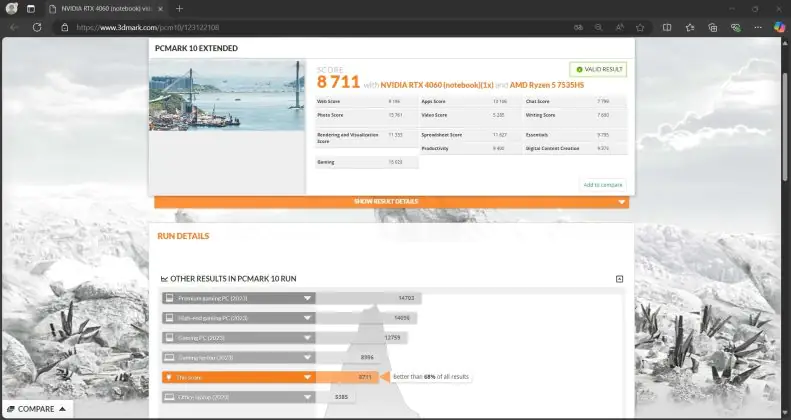
Task: Click the browser essentials heart icon
Action: click(736, 28)
